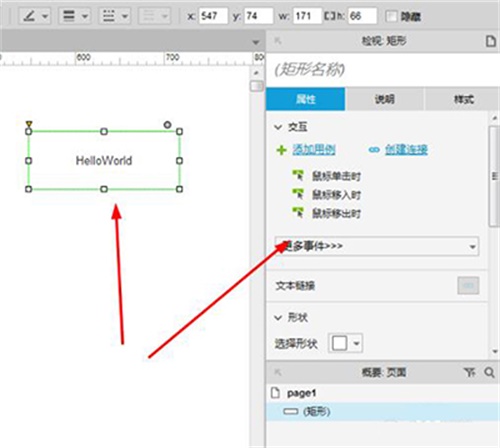Open the line width dropdown
Screen dimensions: 500x448
coord(75,16)
